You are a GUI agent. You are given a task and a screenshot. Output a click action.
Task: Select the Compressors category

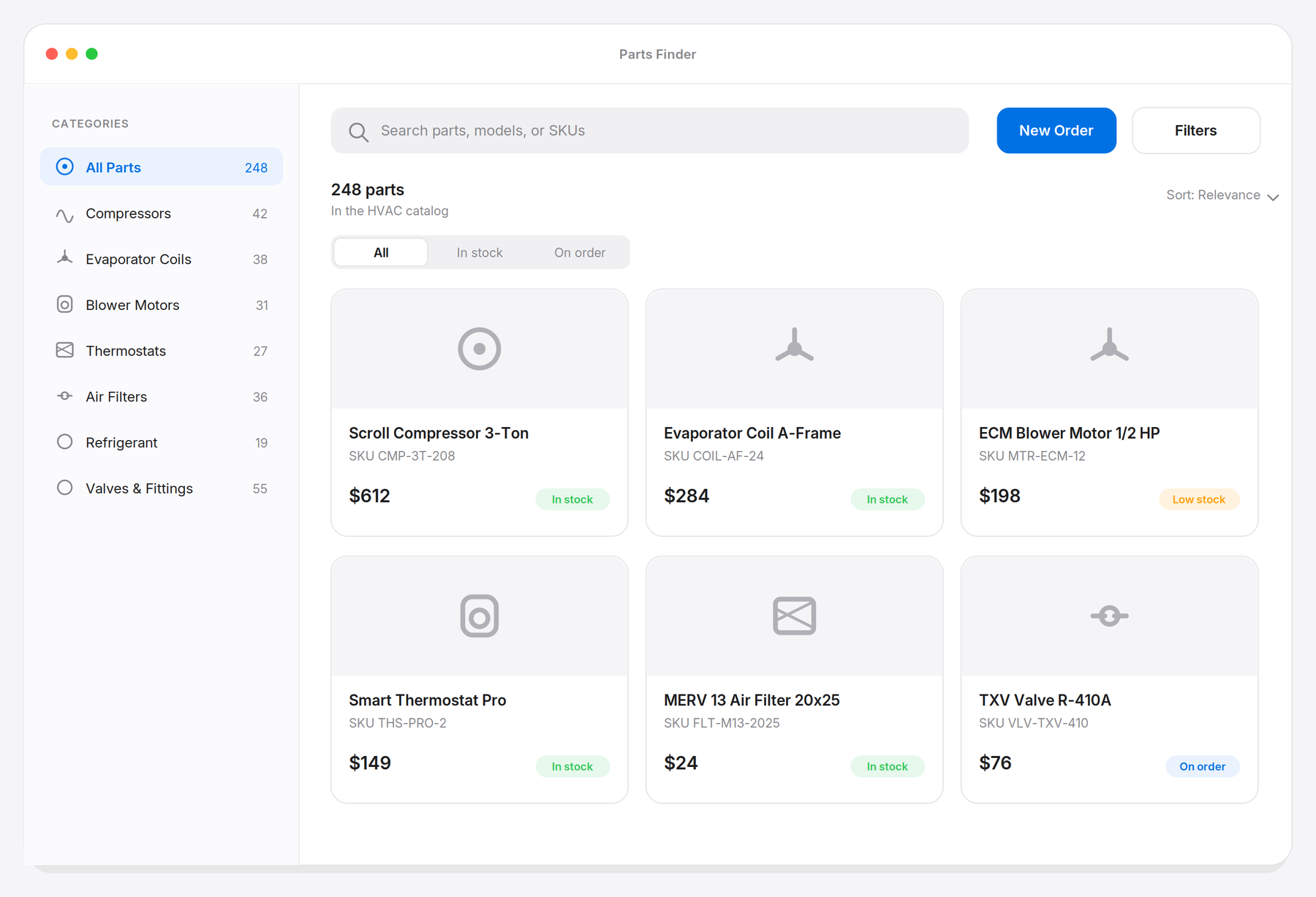162,213
